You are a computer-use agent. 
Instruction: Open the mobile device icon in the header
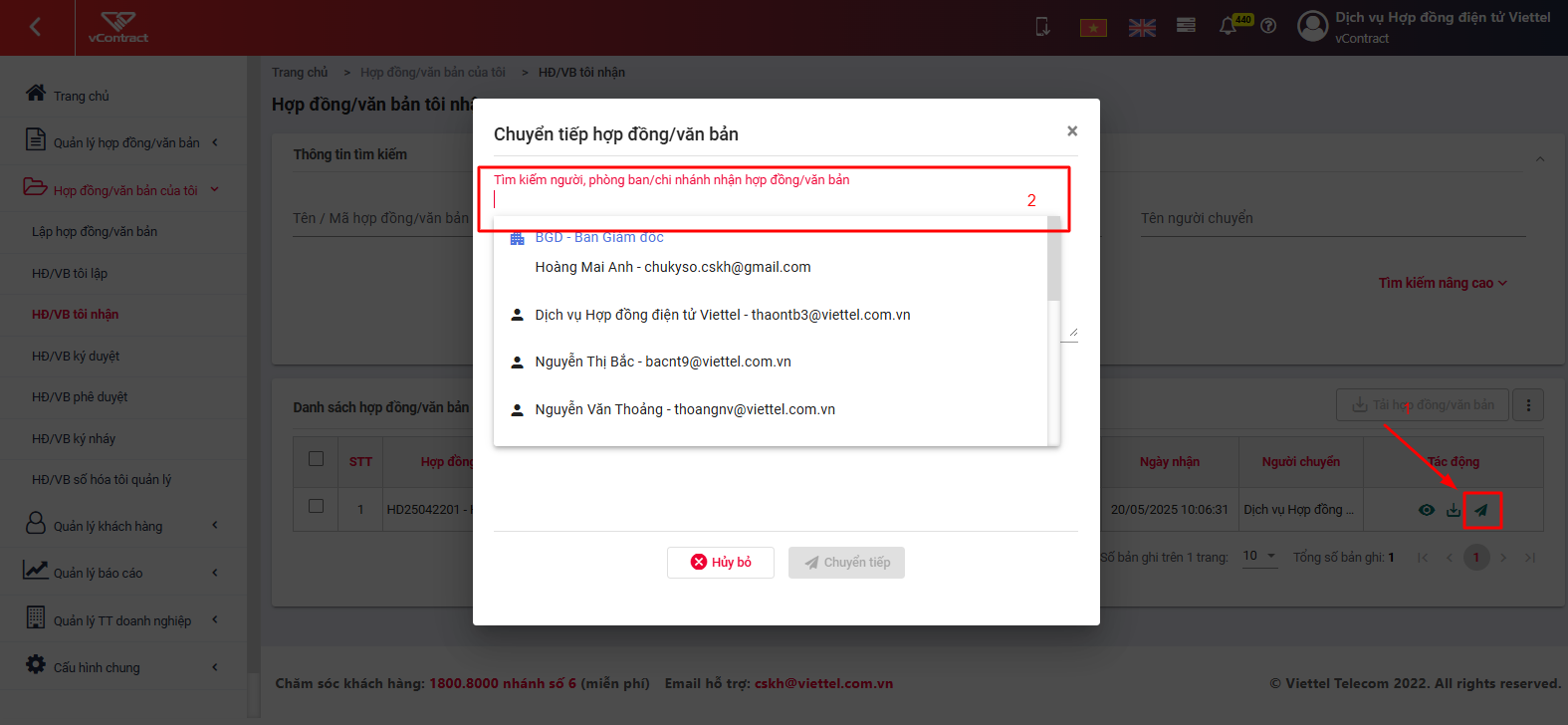[x=1042, y=27]
